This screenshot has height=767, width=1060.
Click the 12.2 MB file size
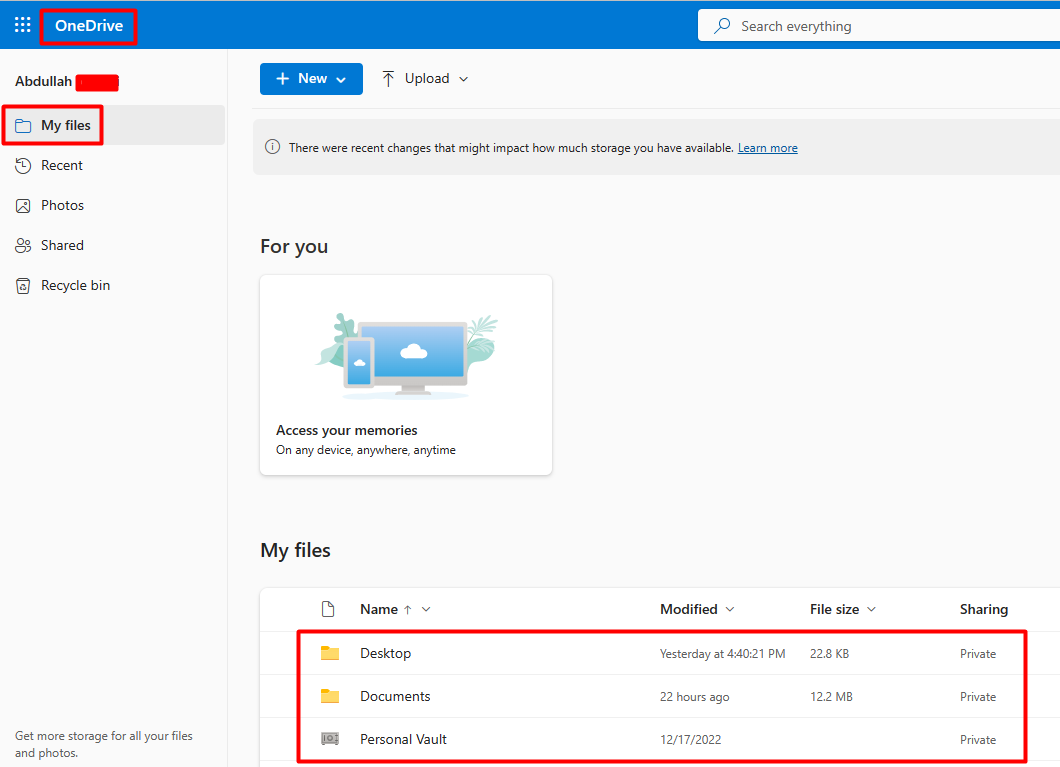coord(831,697)
